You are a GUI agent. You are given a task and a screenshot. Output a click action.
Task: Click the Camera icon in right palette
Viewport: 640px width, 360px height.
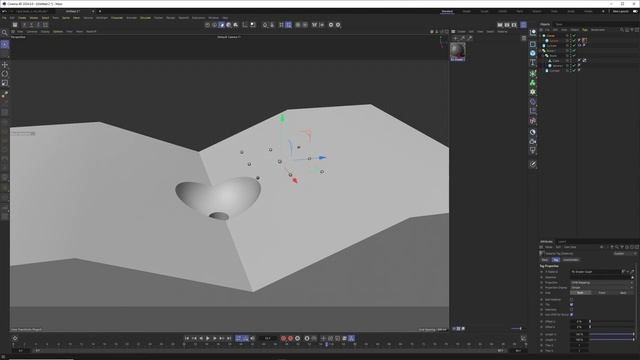(533, 142)
